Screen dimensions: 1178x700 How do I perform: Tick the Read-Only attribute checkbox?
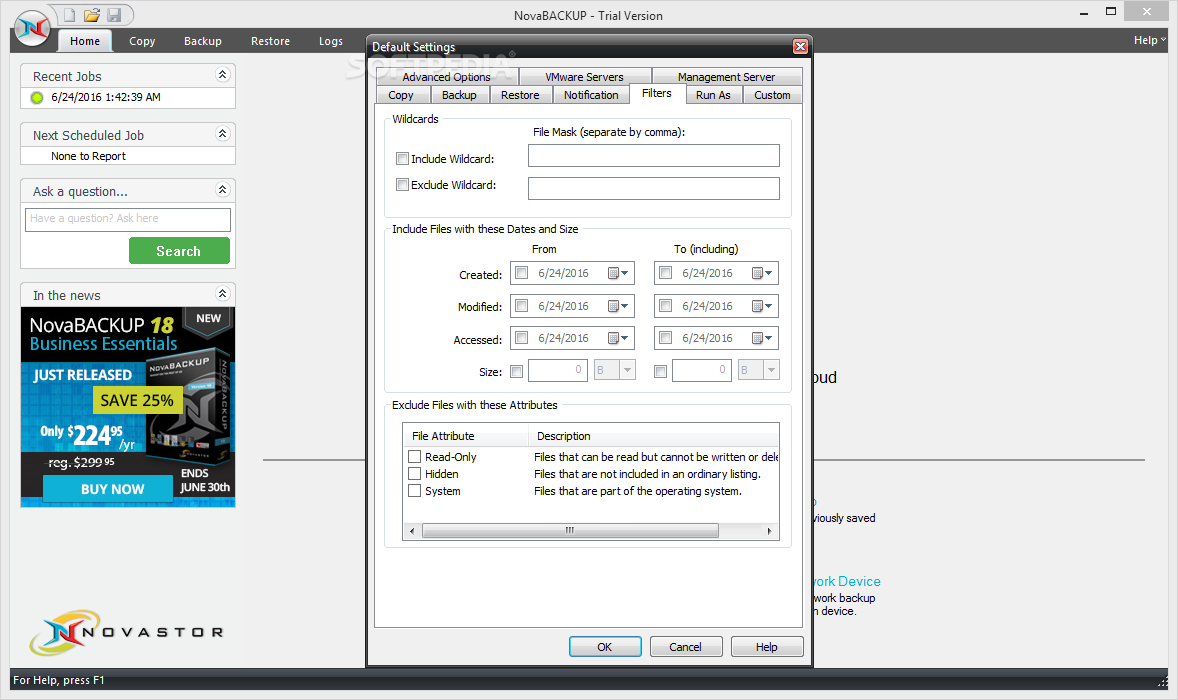414,457
